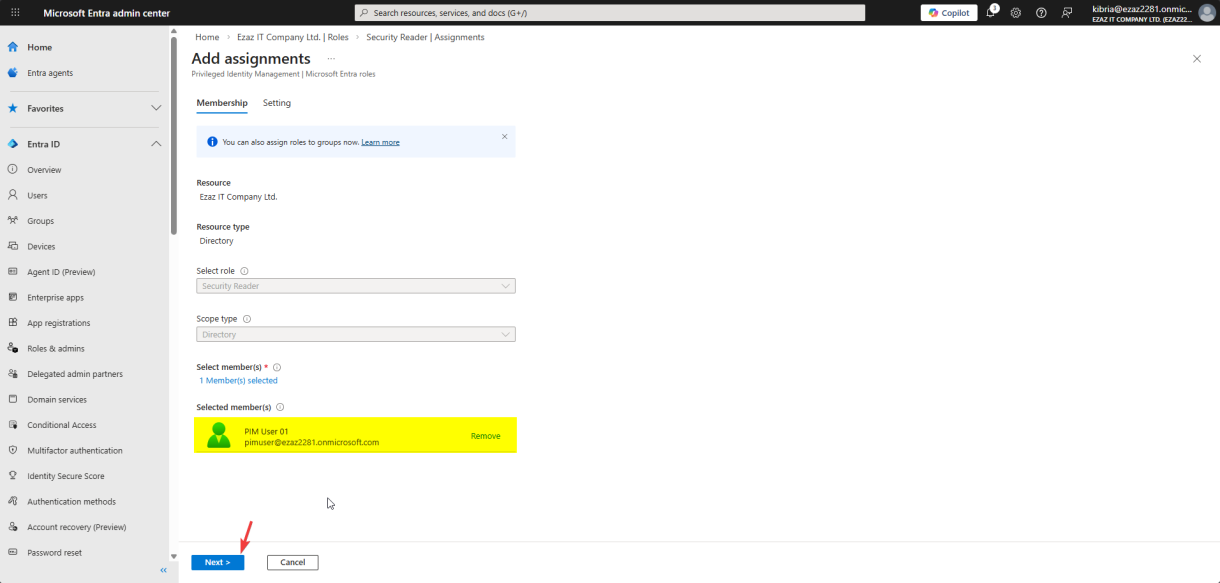This screenshot has width=1220, height=583.
Task: Collapse the Entra ID section chevron
Action: pyautogui.click(x=156, y=144)
